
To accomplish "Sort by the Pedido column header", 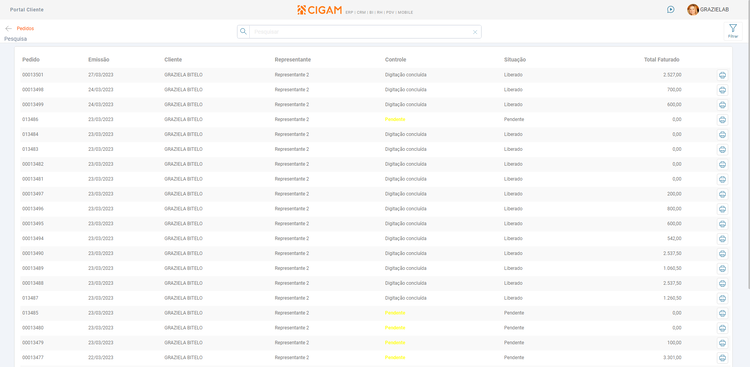I will point(31,60).
